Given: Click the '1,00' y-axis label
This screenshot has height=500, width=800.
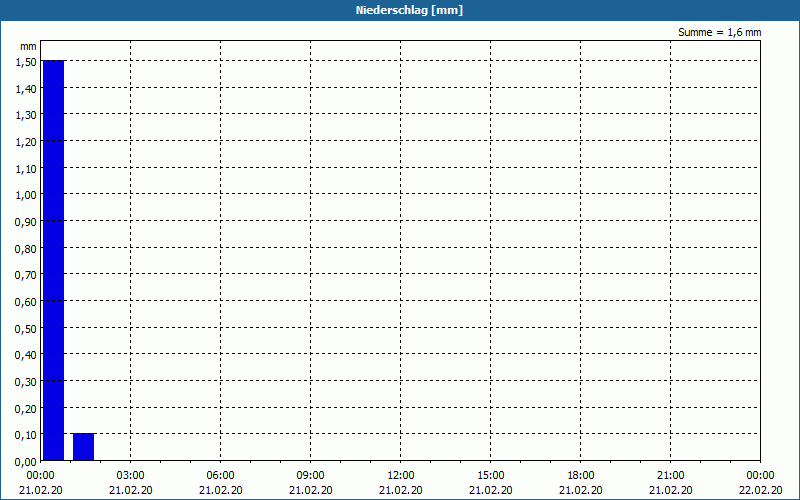Looking at the screenshot, I should [26, 195].
